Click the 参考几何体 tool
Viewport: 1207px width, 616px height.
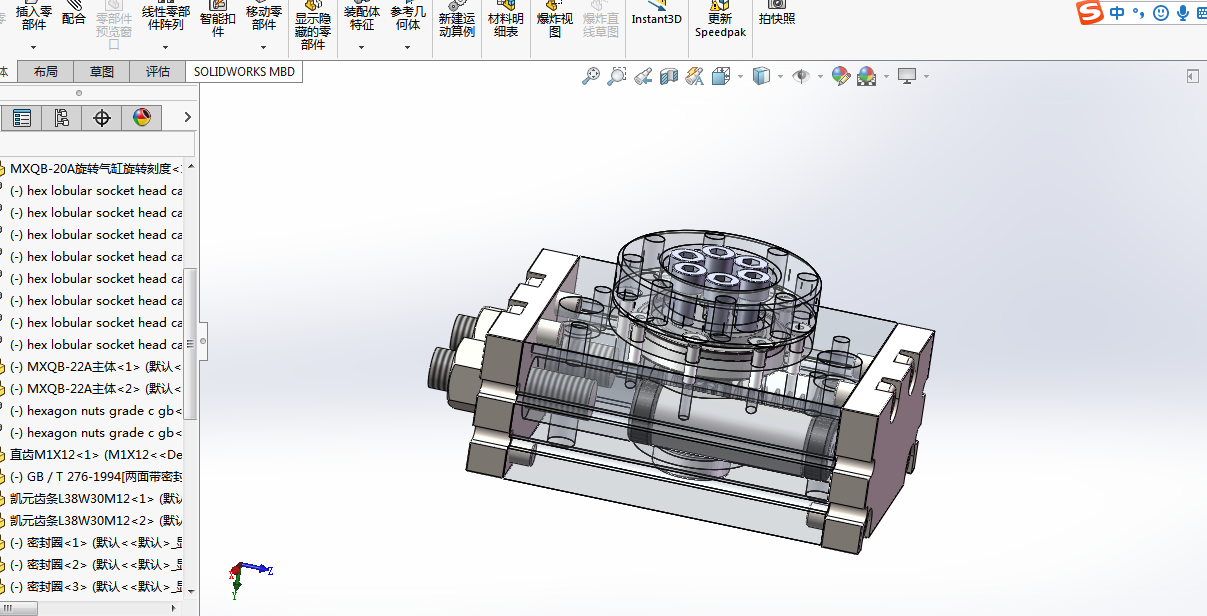[408, 17]
